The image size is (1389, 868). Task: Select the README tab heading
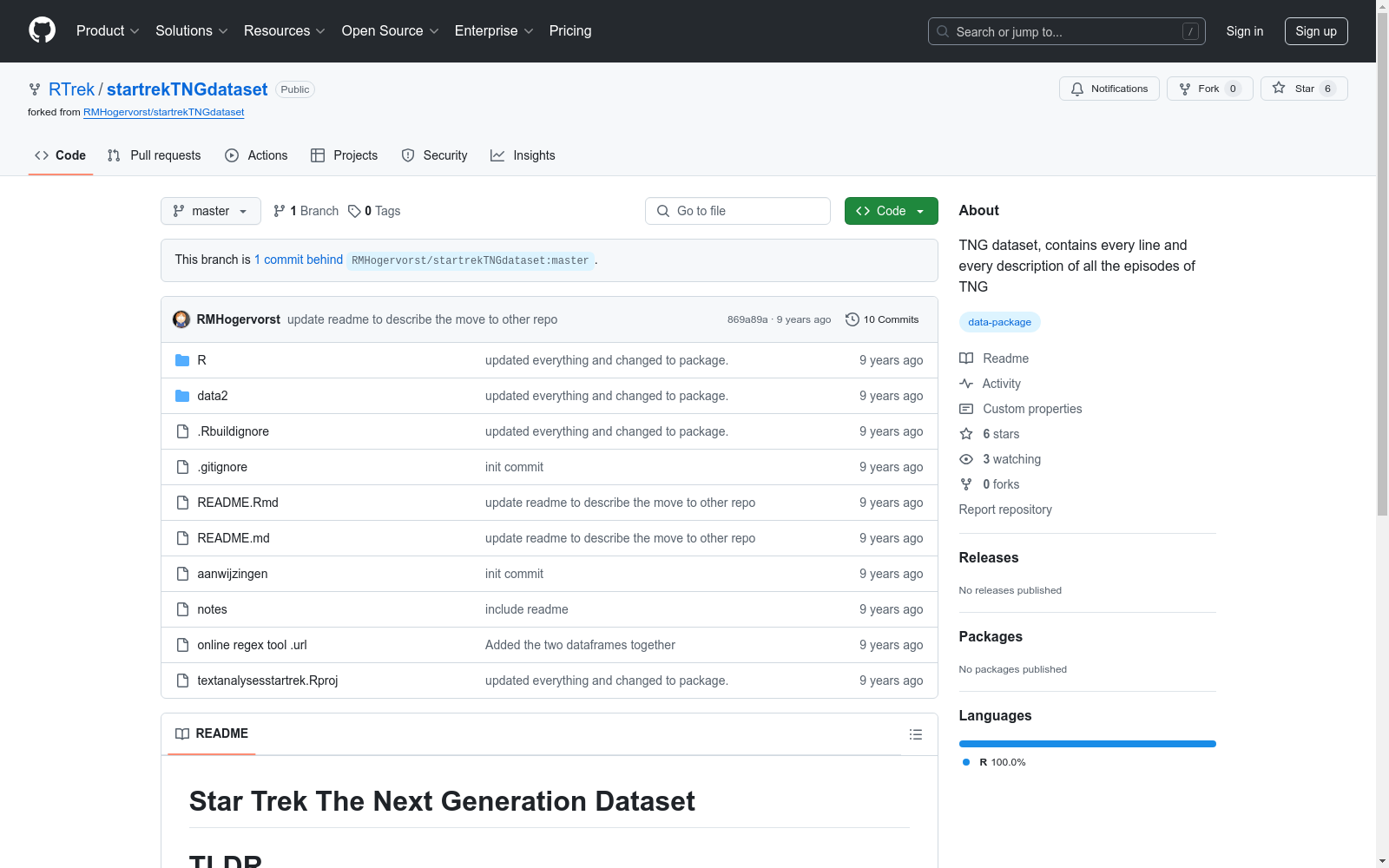pos(212,733)
